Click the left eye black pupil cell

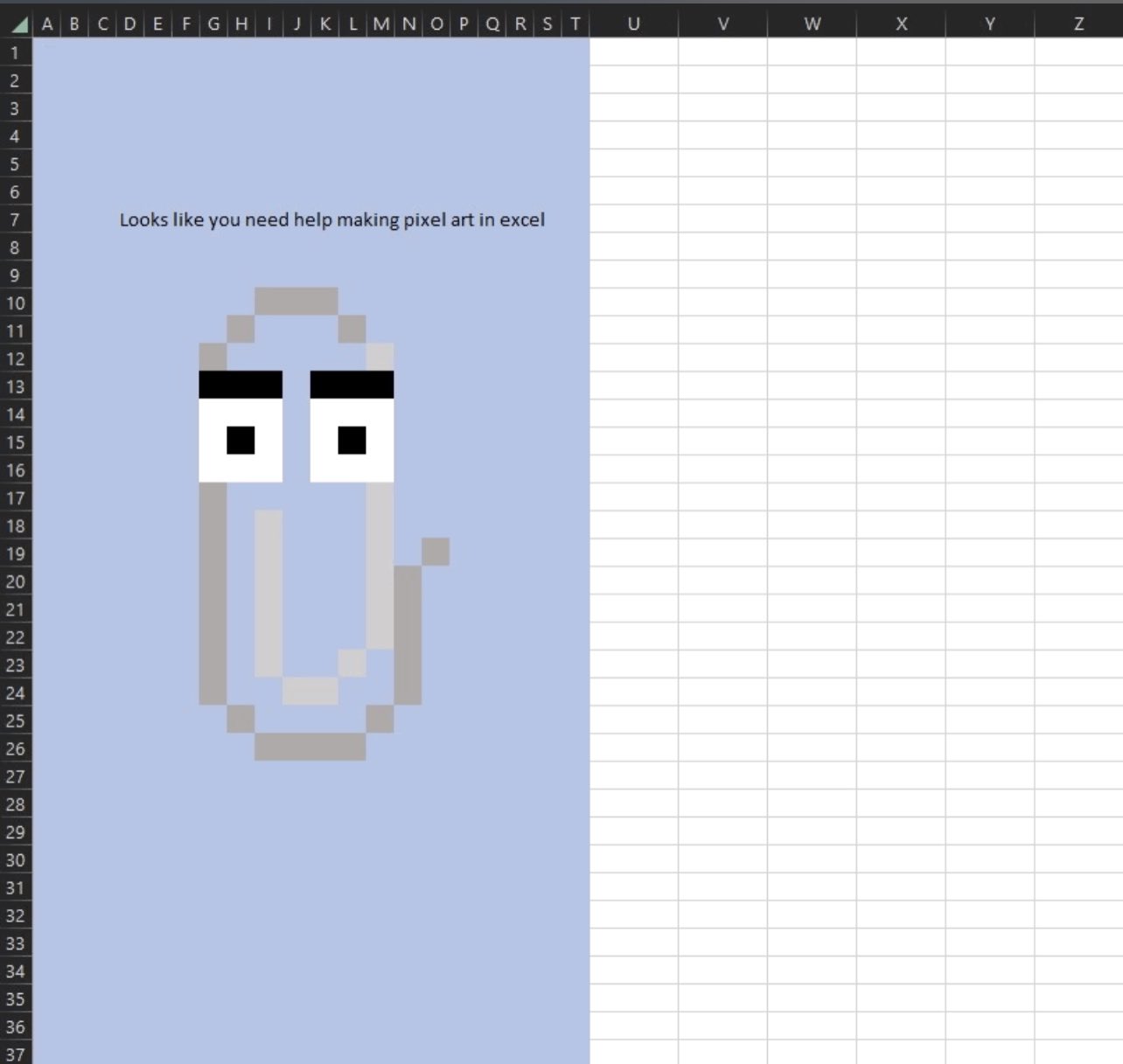(x=241, y=441)
